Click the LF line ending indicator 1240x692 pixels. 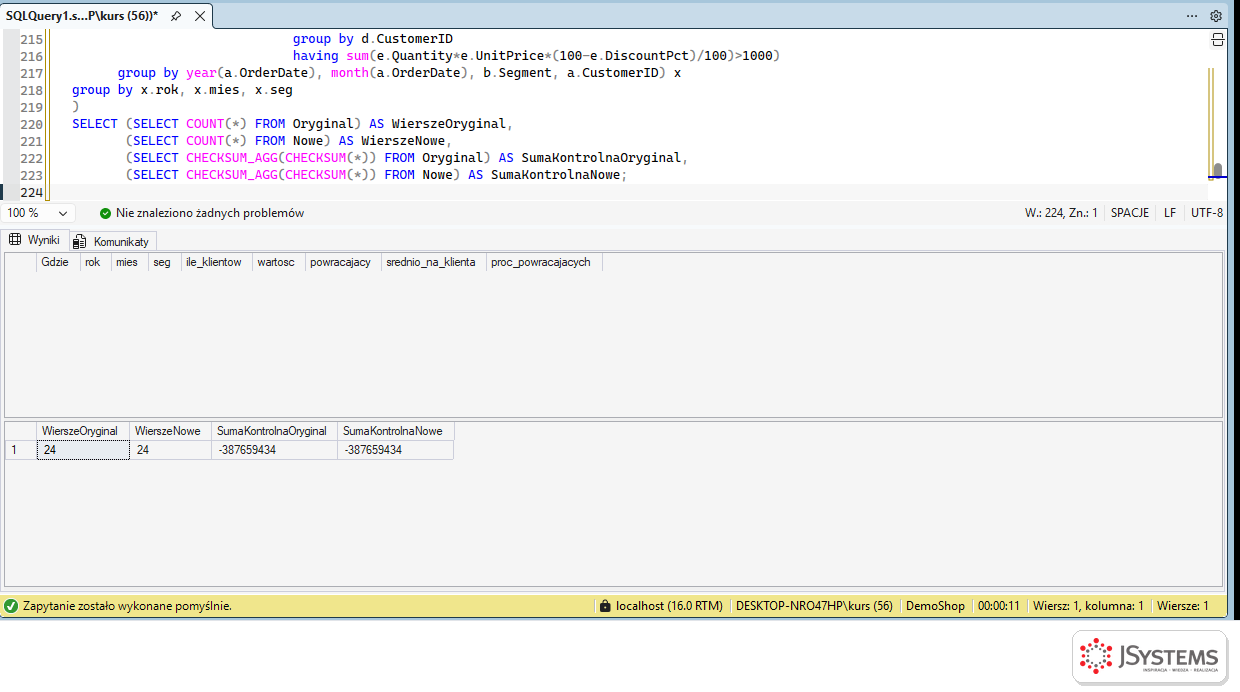click(x=1170, y=213)
